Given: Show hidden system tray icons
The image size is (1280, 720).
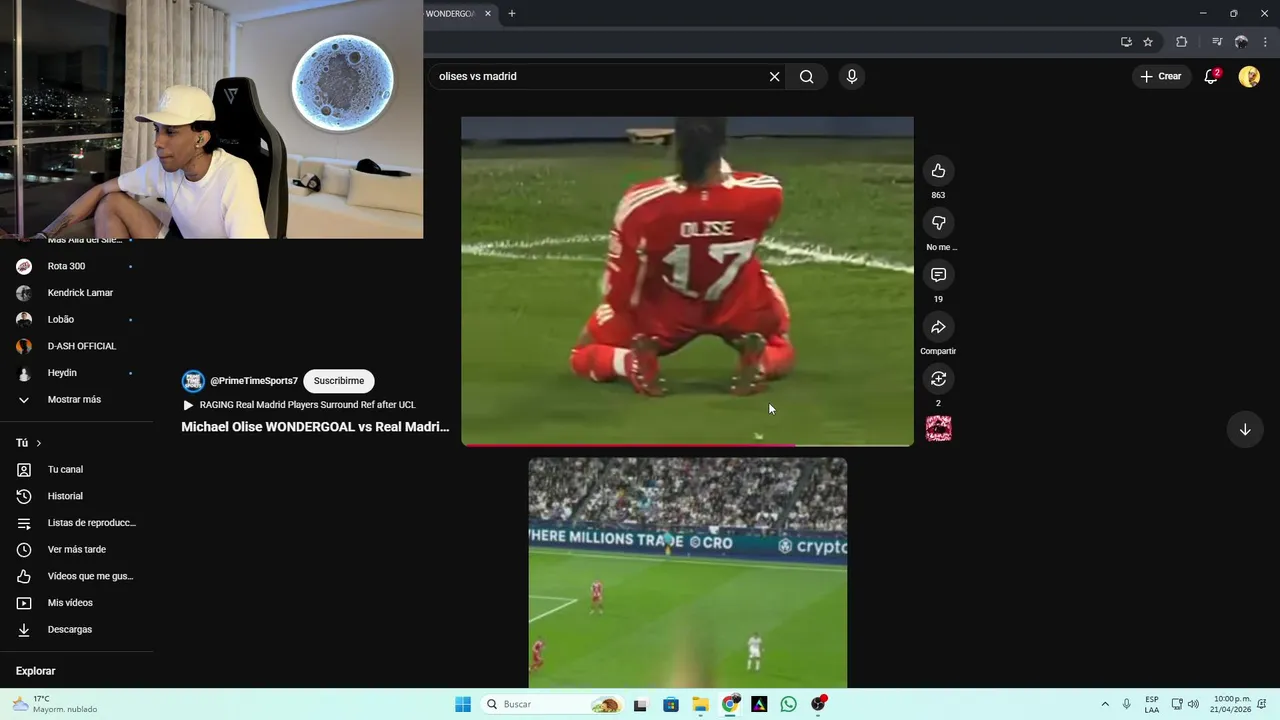Looking at the screenshot, I should click(x=1105, y=704).
